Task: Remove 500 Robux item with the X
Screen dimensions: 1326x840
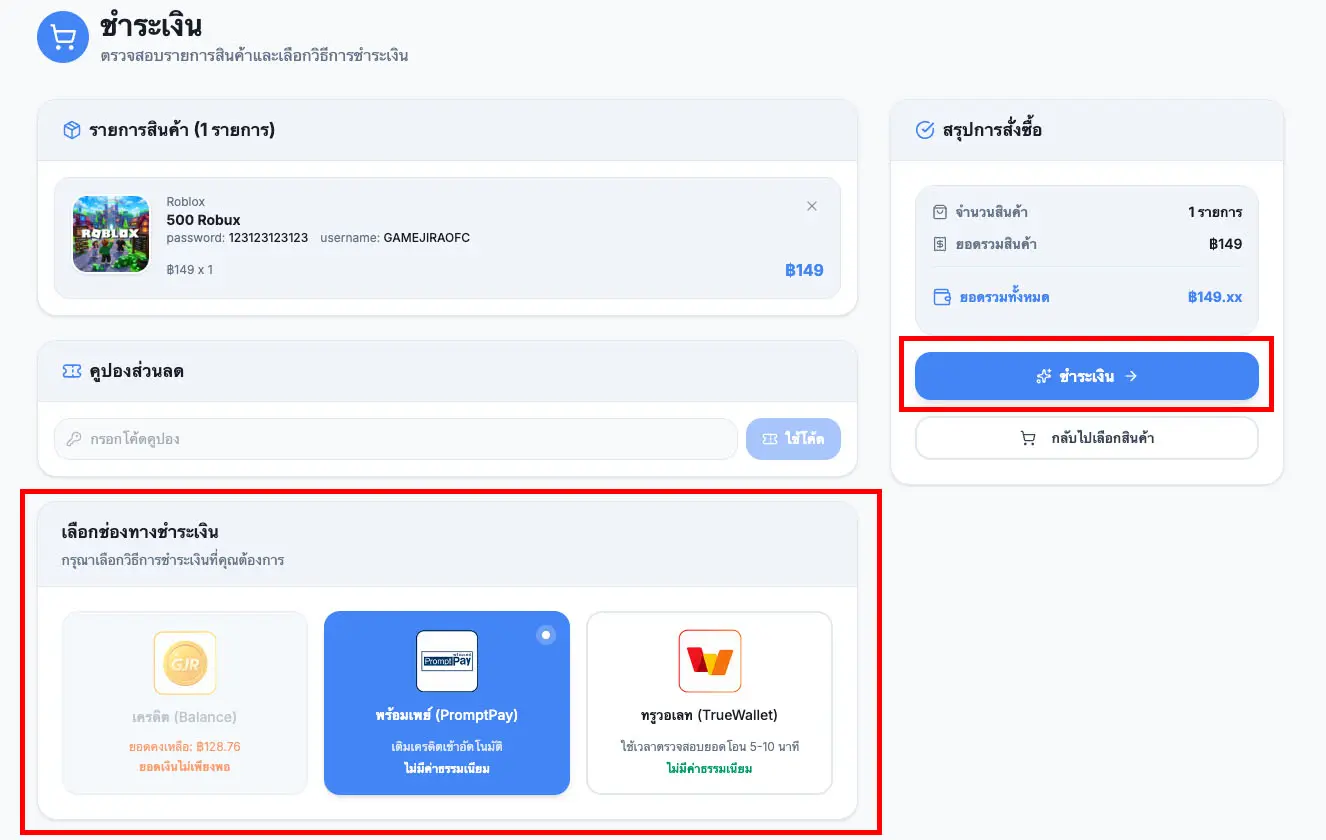Action: [812, 206]
